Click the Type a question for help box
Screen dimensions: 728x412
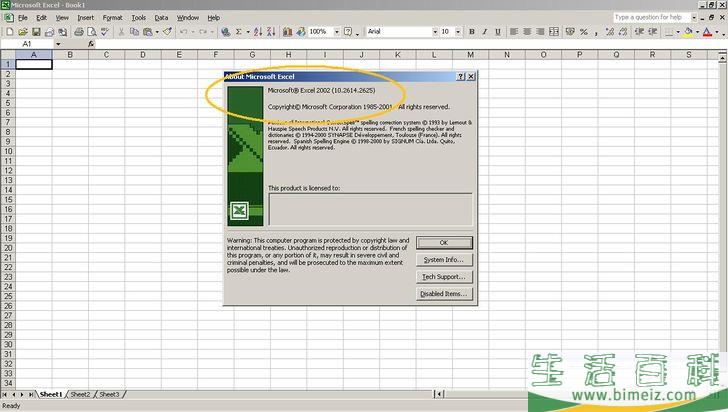(651, 17)
